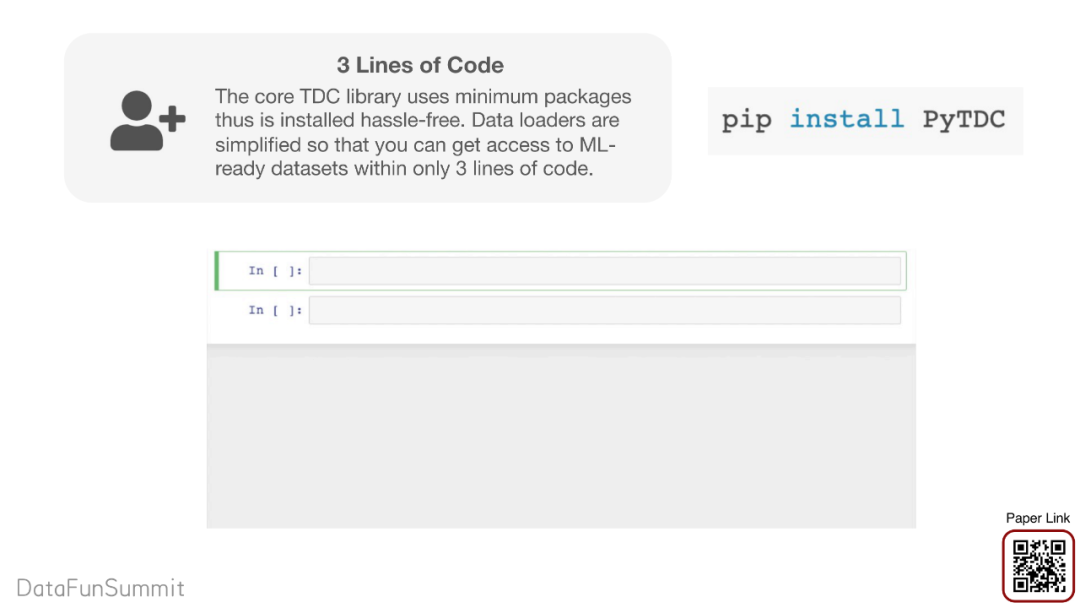Click the Paper Link QR code
Screen dimensions: 1080x608
tap(1039, 566)
